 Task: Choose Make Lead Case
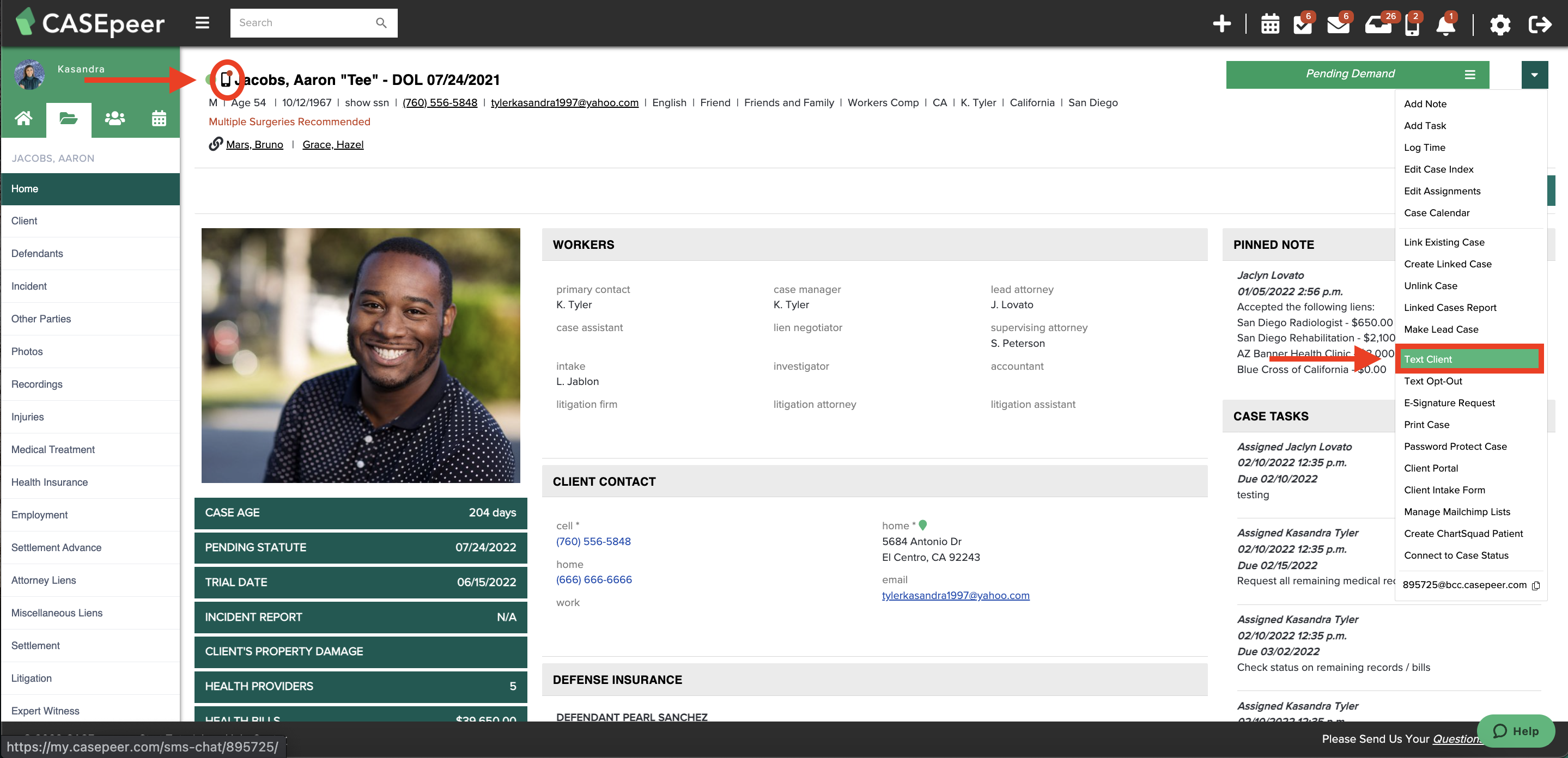[1442, 330]
